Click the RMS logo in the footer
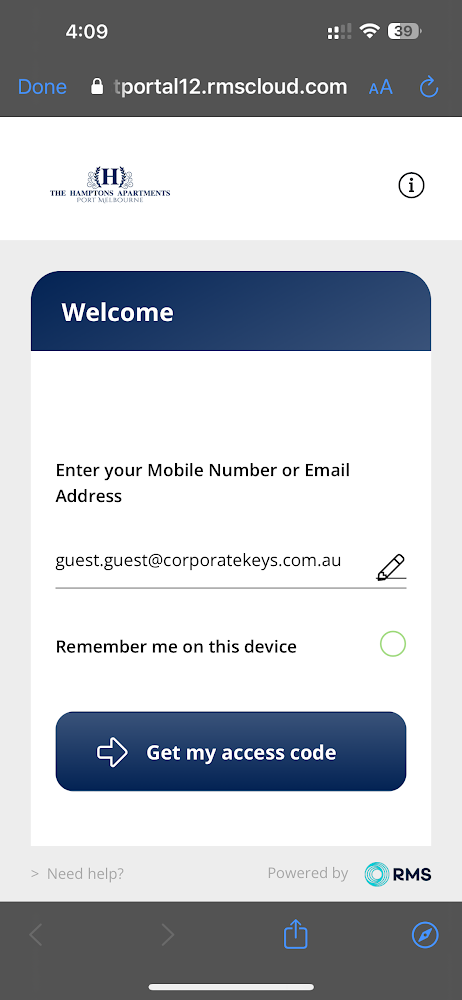 (398, 874)
